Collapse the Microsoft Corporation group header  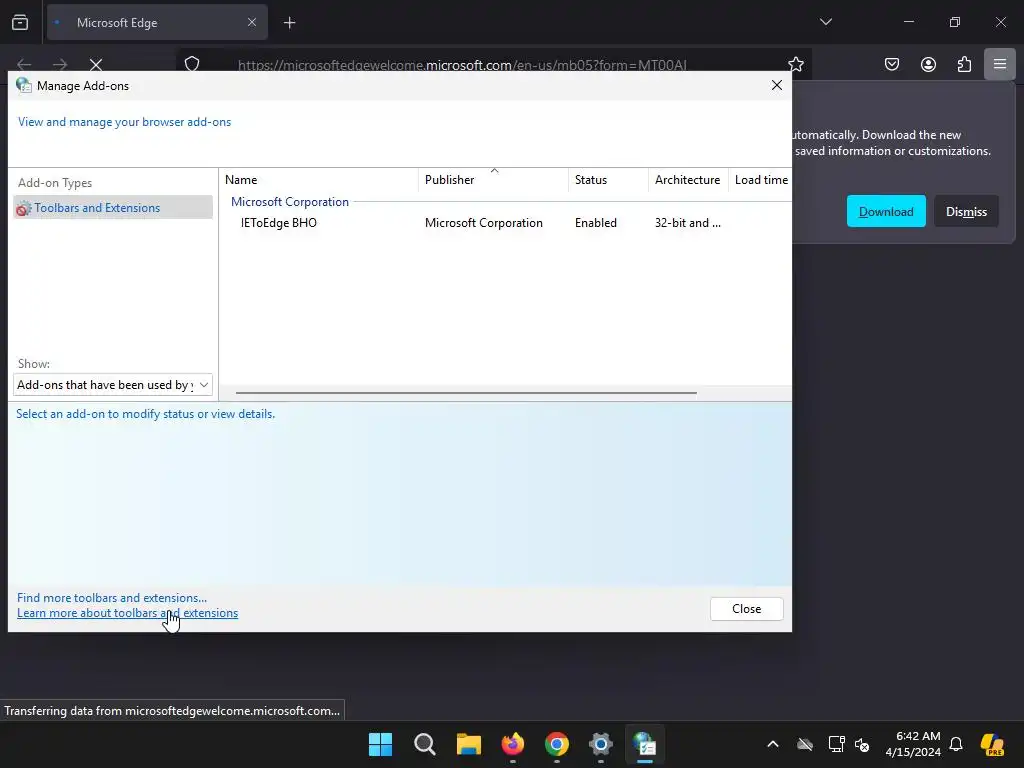(289, 202)
